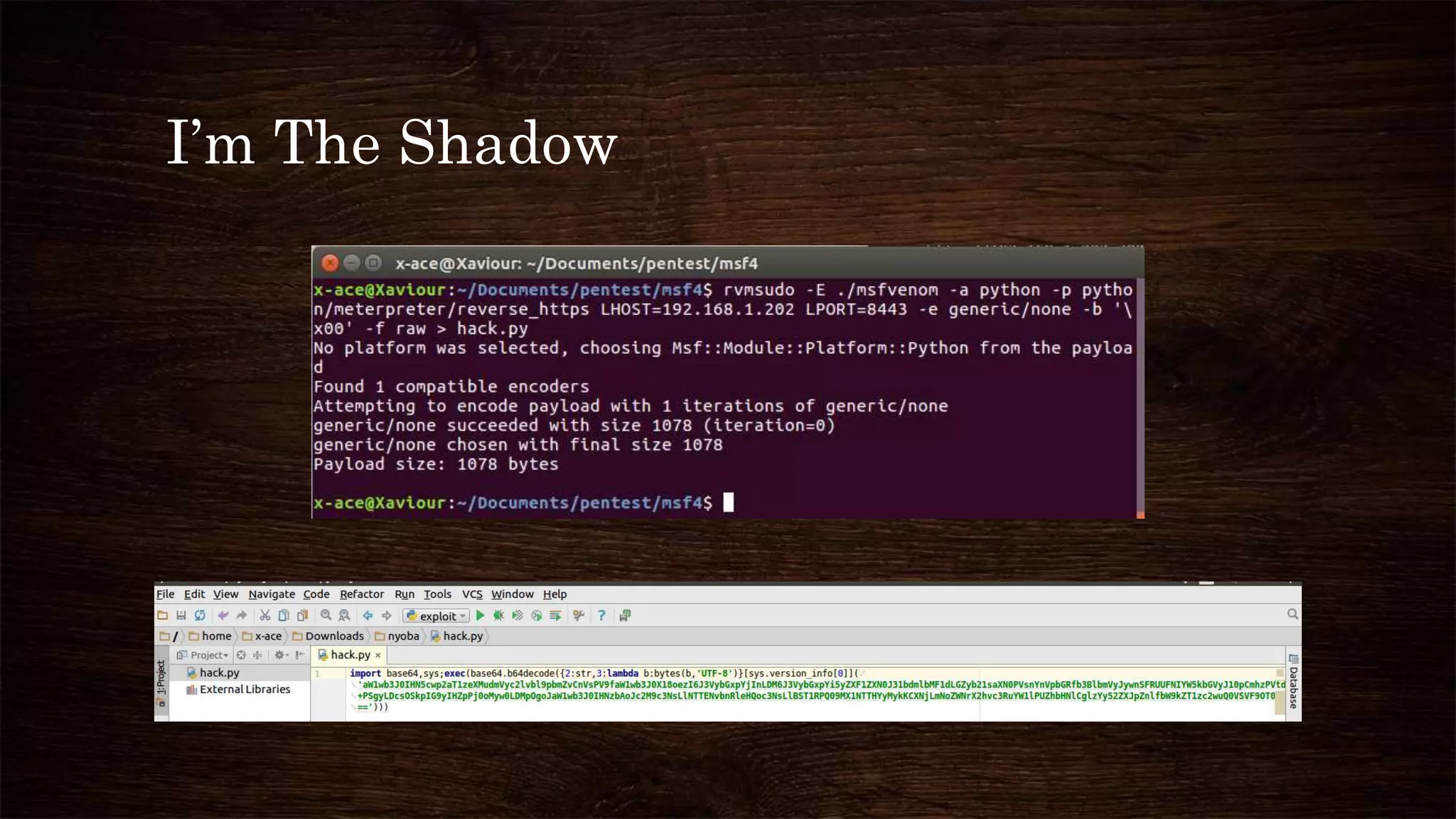Viewport: 1456px width, 819px height.
Task: Click Hide panel icon in Project header
Action: (x=300, y=655)
